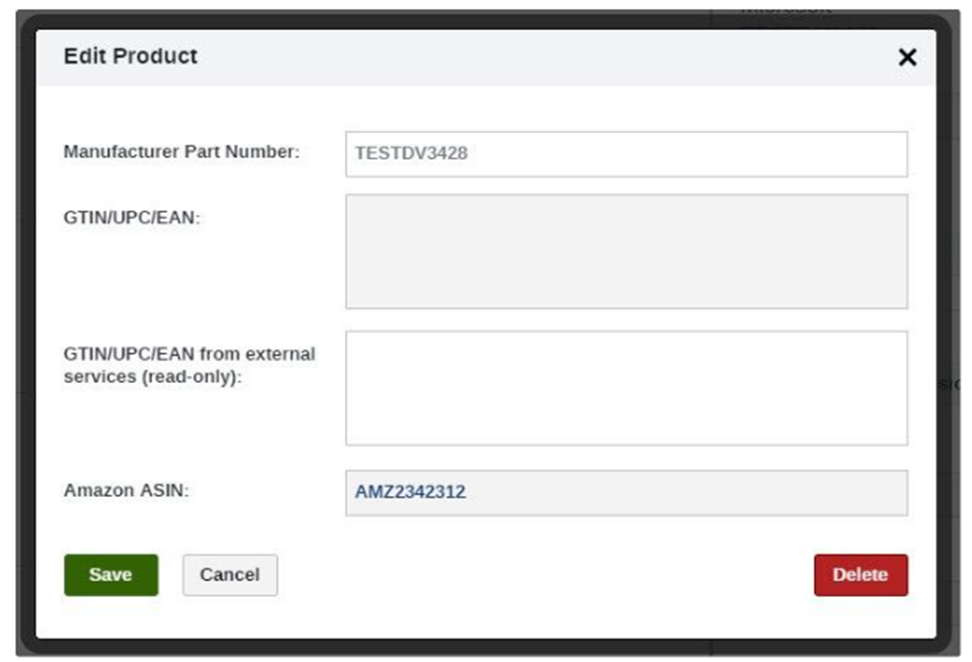Save the product changes

tap(111, 575)
